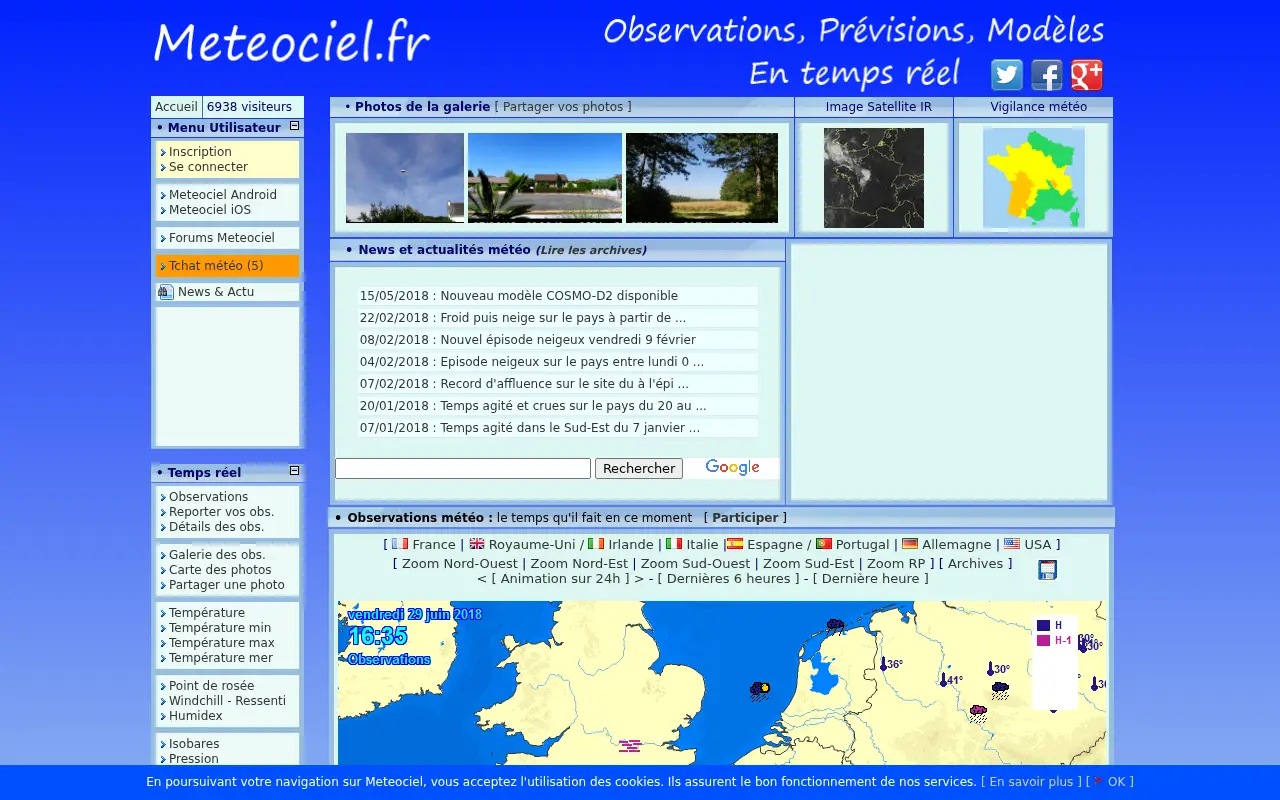
Task: Open the Image Satellite IR thumbnail
Action: point(874,178)
